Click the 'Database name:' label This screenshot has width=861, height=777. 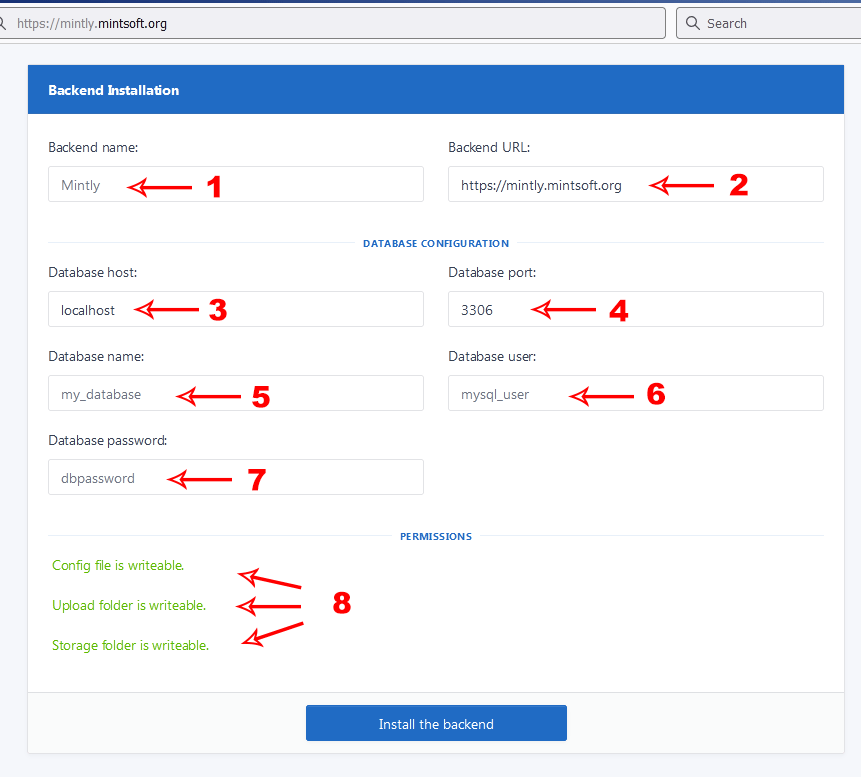96,356
